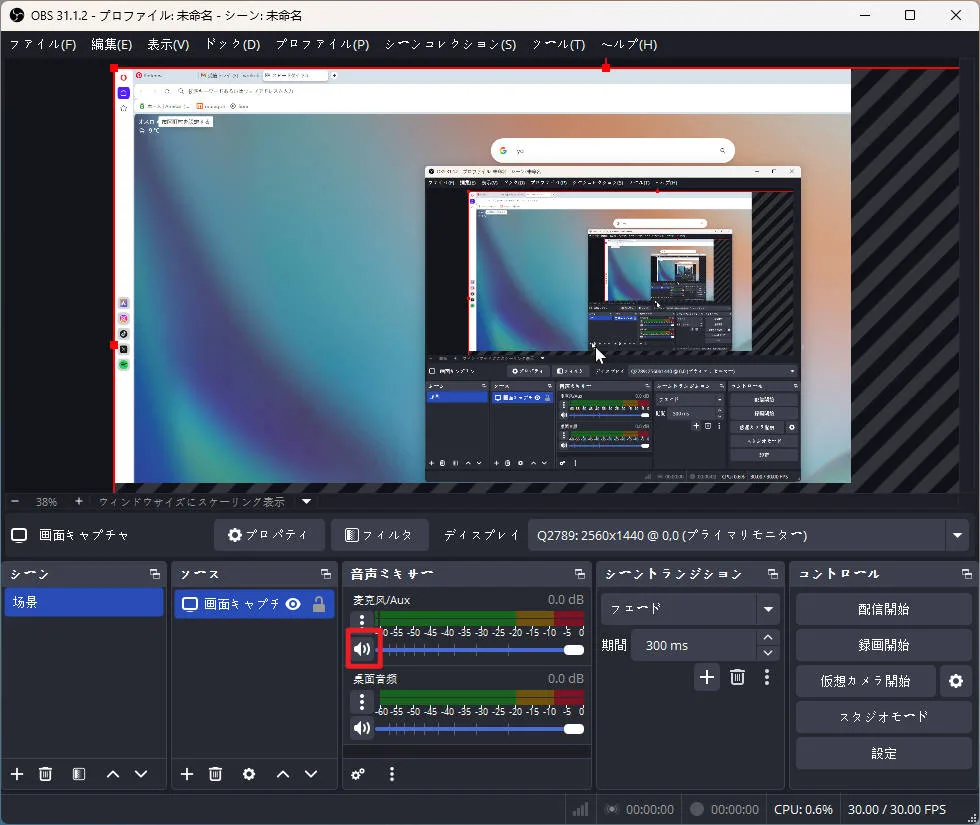This screenshot has height=825, width=980.
Task: Remove the transition with trash icon
Action: 738,677
